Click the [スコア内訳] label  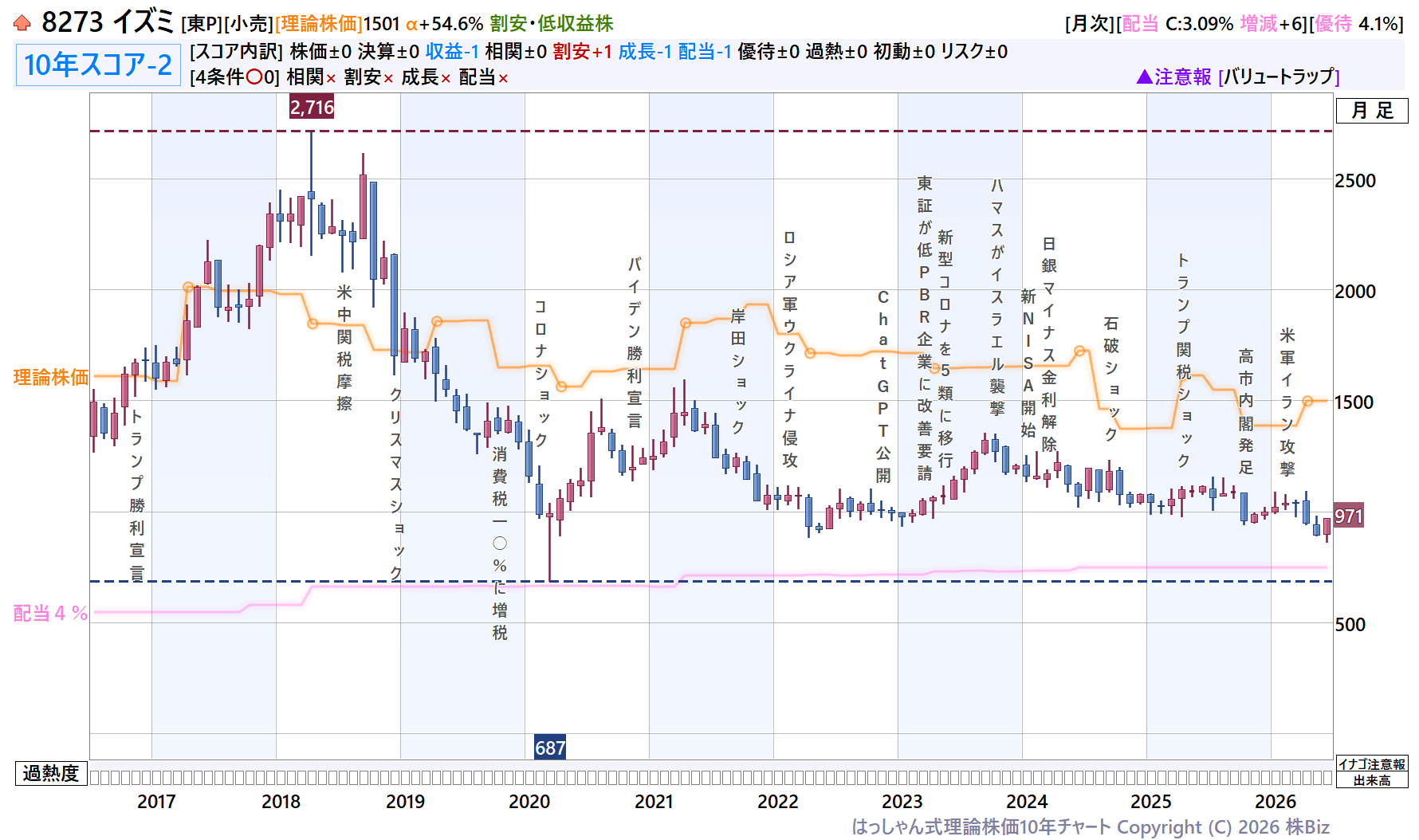click(x=237, y=52)
